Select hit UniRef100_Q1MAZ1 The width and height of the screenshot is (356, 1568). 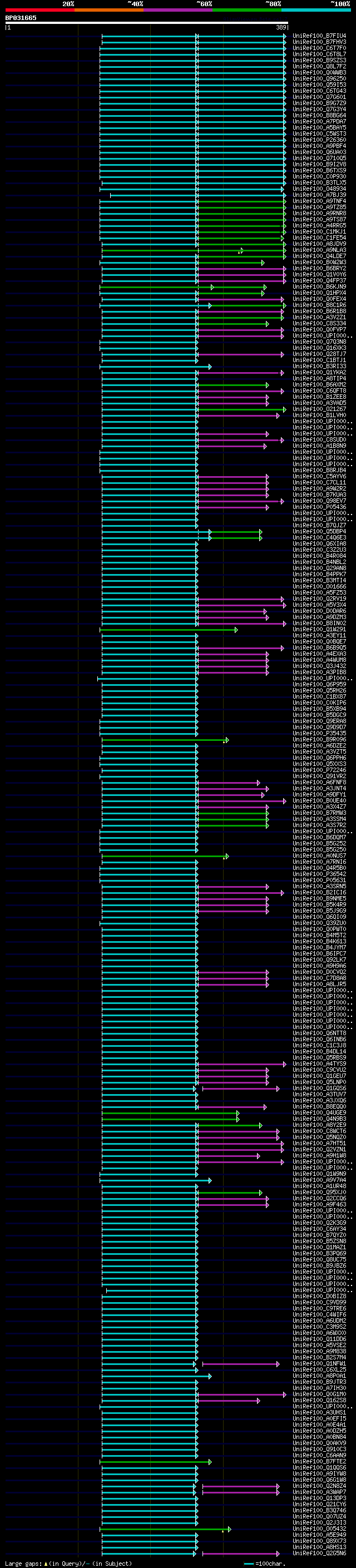pyautogui.click(x=319, y=1247)
